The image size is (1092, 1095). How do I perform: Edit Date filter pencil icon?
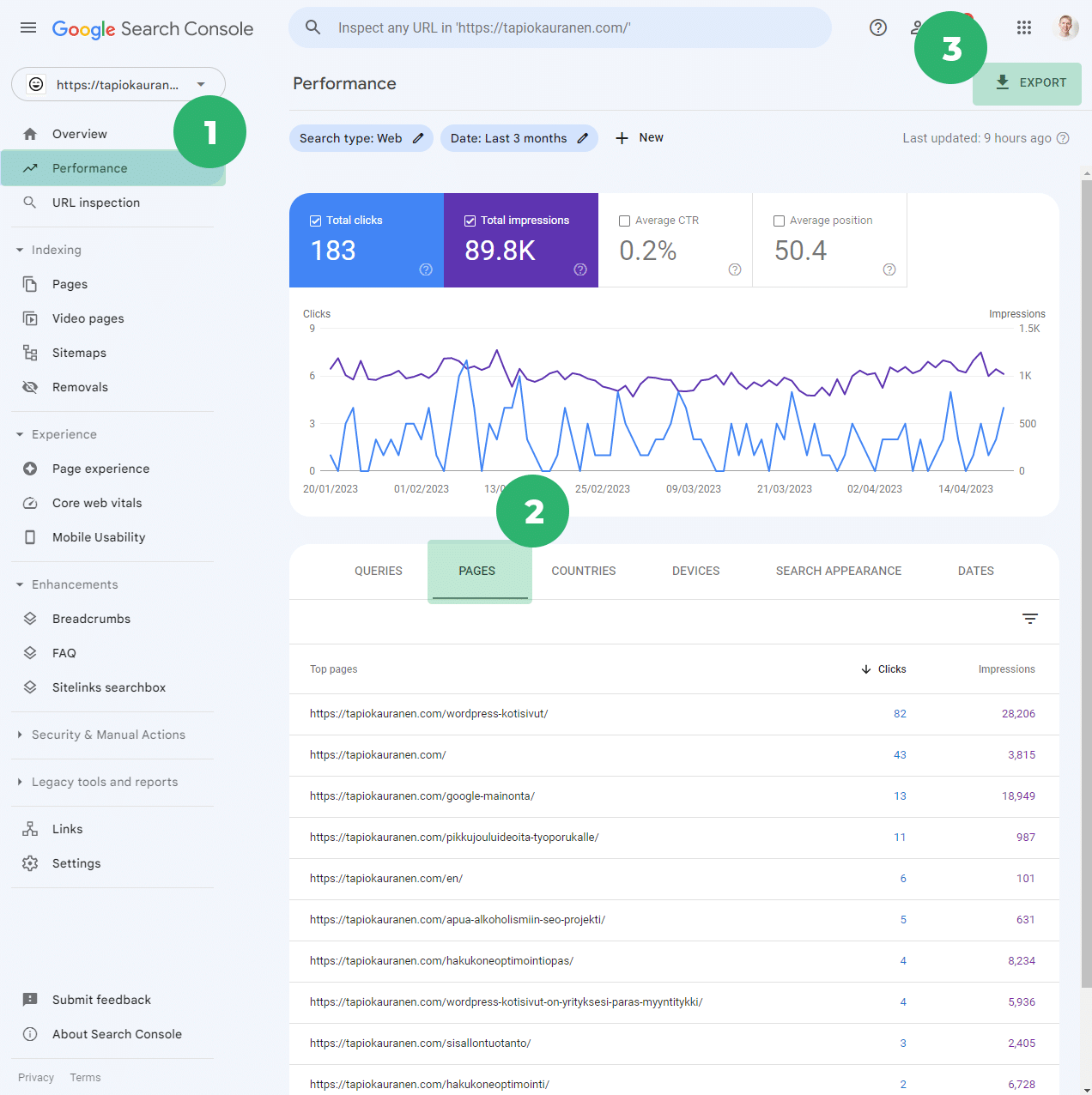pos(583,138)
